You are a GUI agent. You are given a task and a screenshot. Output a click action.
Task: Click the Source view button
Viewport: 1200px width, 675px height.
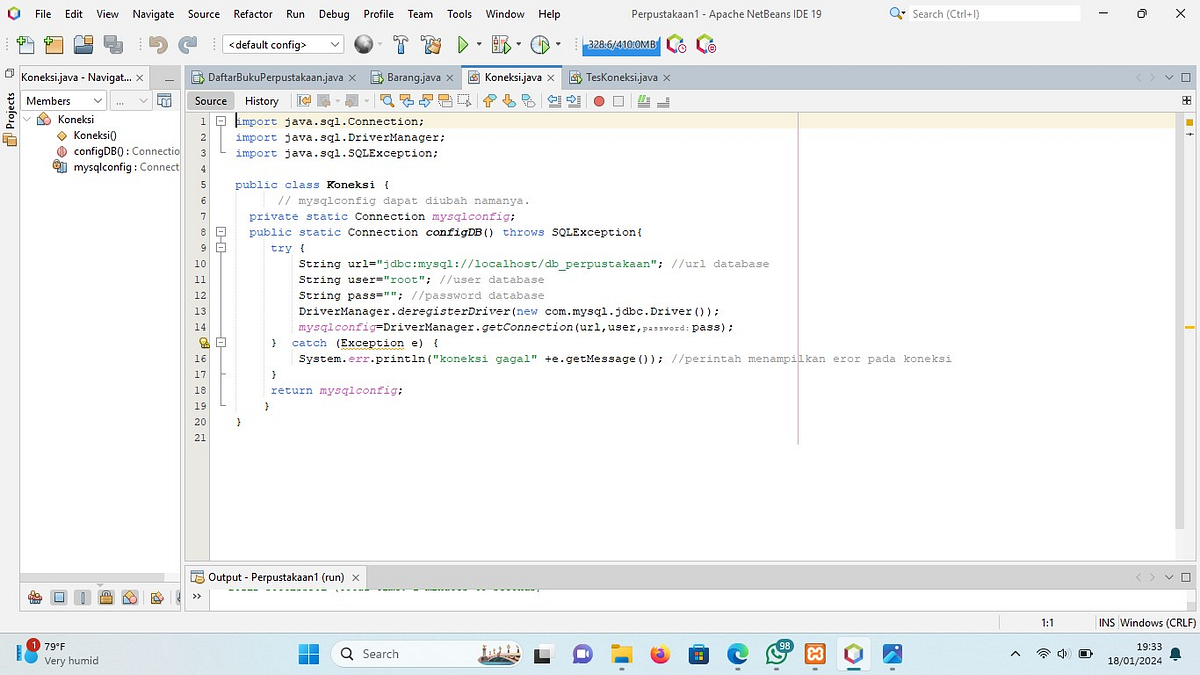coord(211,101)
